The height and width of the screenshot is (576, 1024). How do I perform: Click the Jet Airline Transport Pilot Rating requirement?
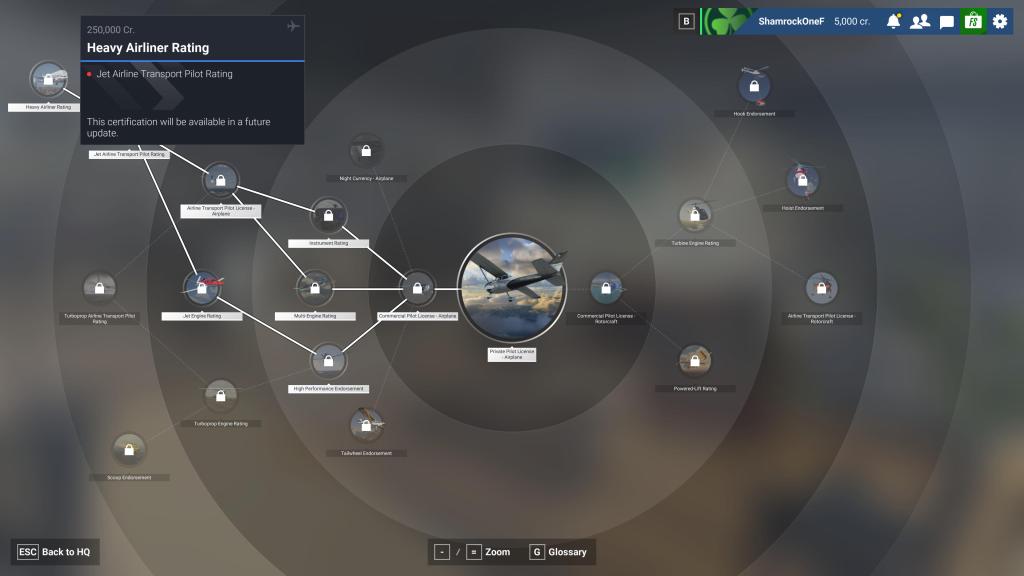click(x=164, y=74)
